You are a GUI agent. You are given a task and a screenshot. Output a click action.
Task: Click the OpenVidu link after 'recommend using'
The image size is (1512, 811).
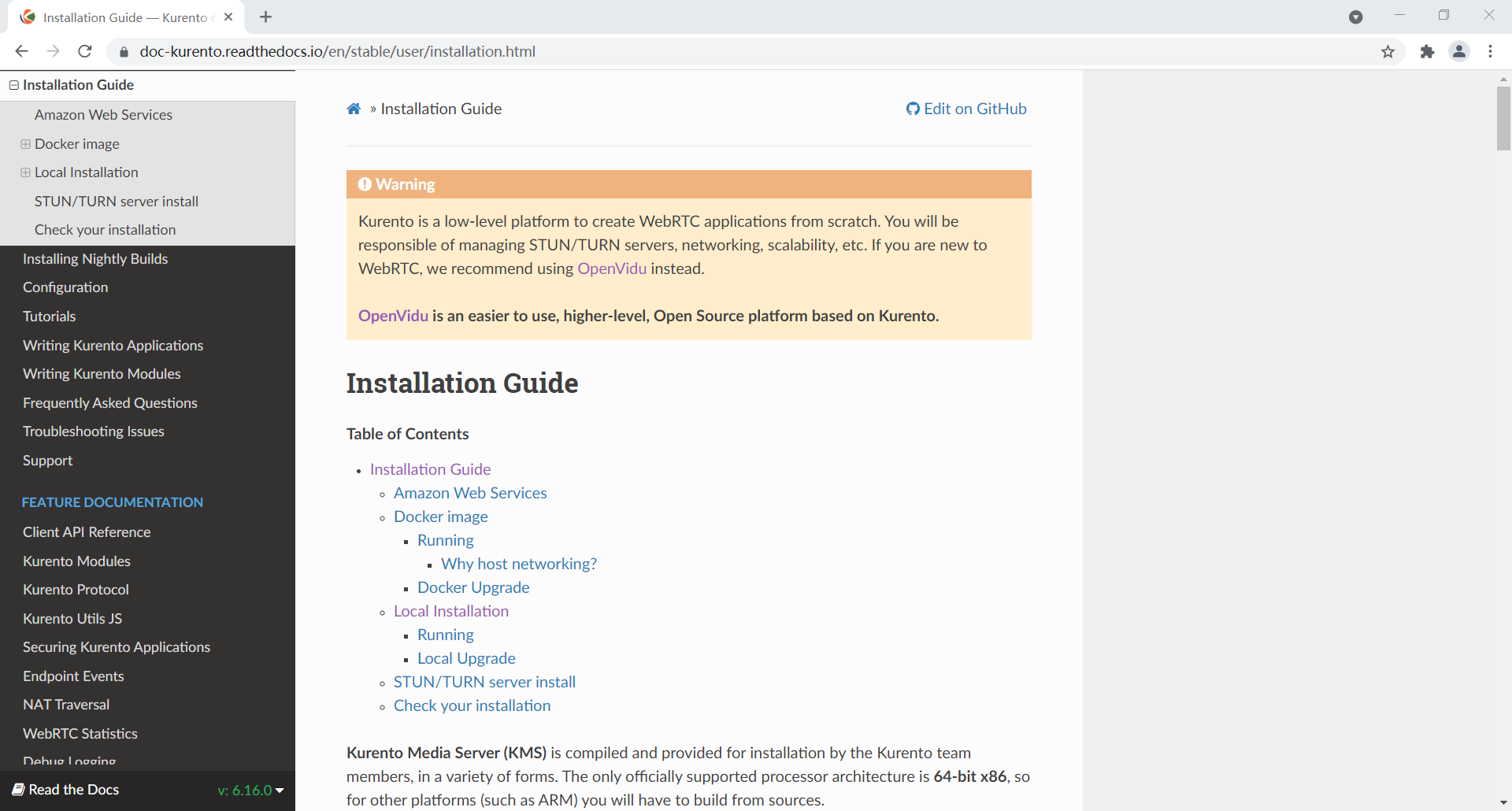coord(612,268)
